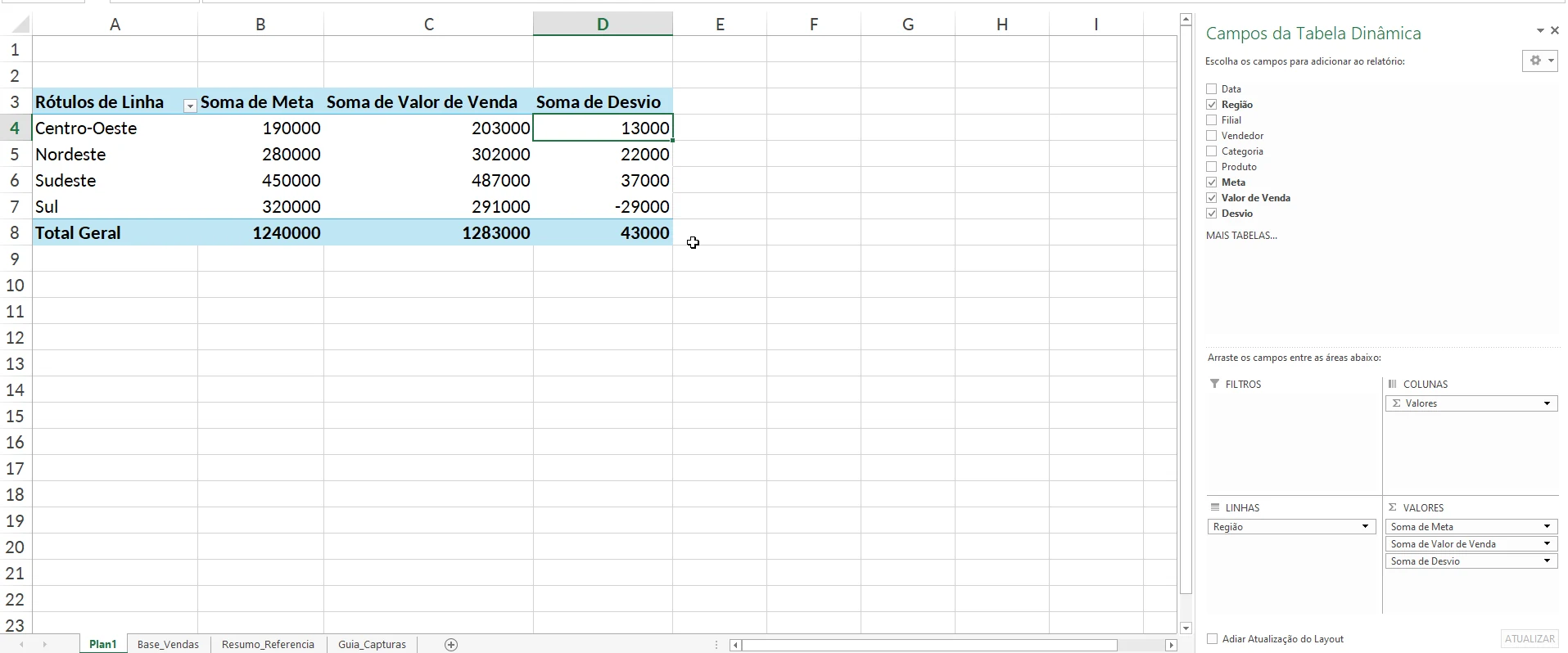
Task: Click the previous sheet navigation arrow
Action: coord(22,645)
